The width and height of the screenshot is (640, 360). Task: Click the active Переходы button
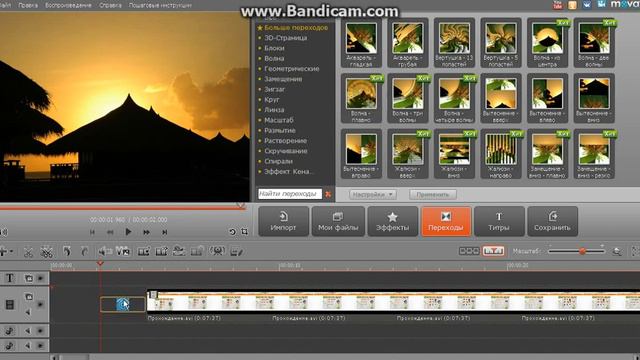coord(446,222)
